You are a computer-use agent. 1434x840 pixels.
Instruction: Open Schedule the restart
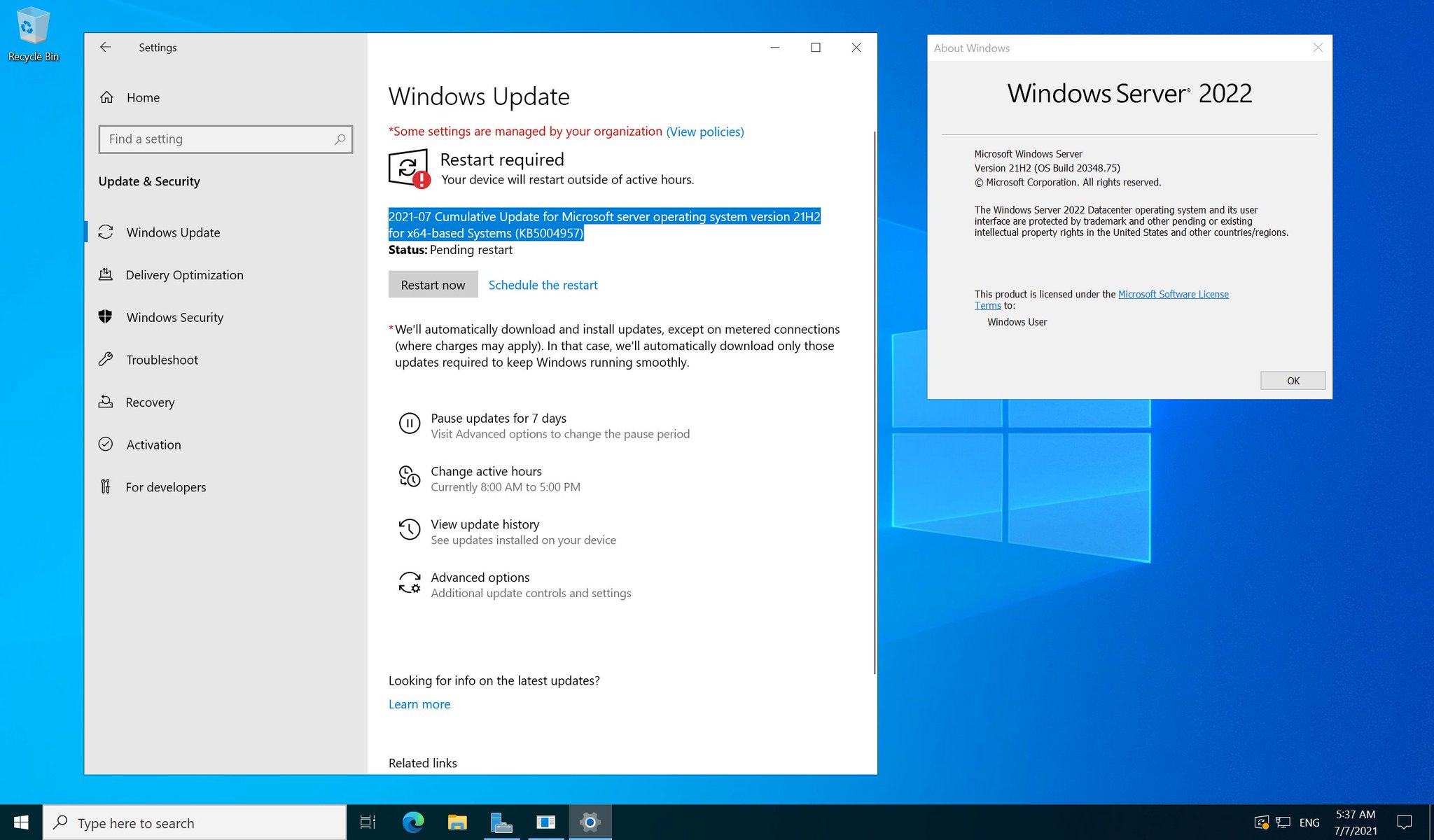[543, 284]
